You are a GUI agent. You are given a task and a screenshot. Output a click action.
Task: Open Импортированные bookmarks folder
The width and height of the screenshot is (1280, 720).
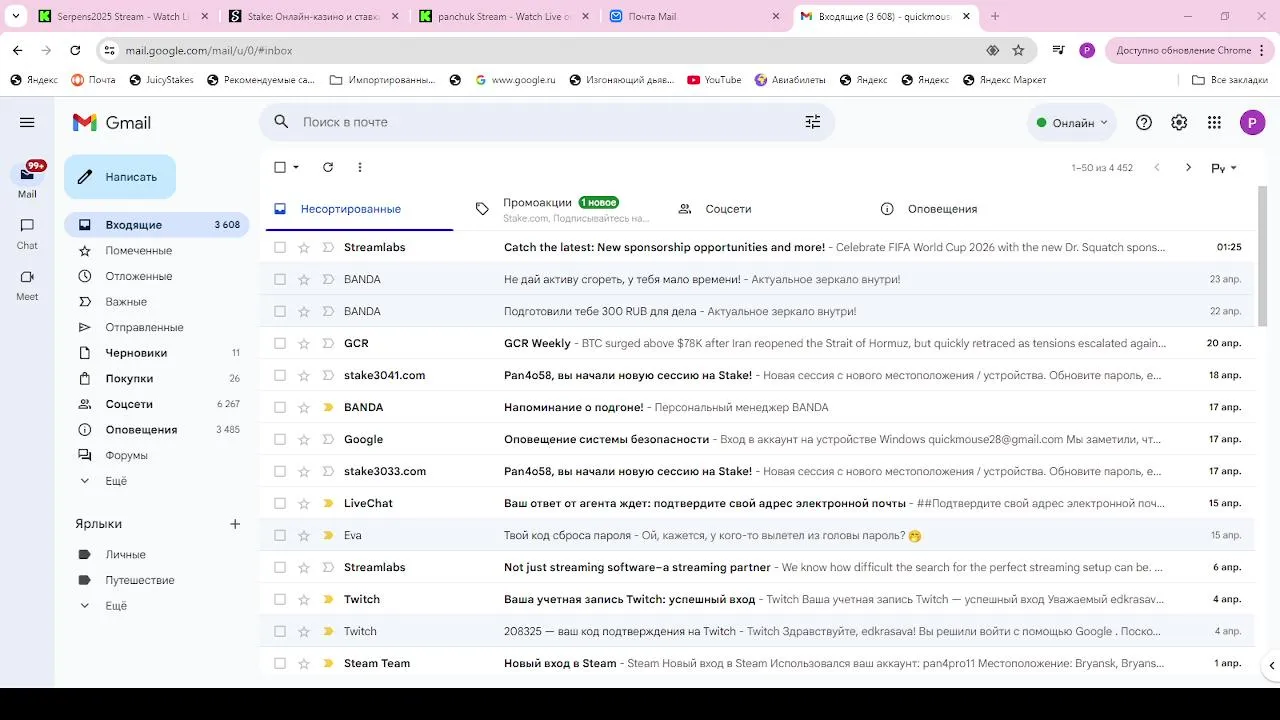[383, 80]
